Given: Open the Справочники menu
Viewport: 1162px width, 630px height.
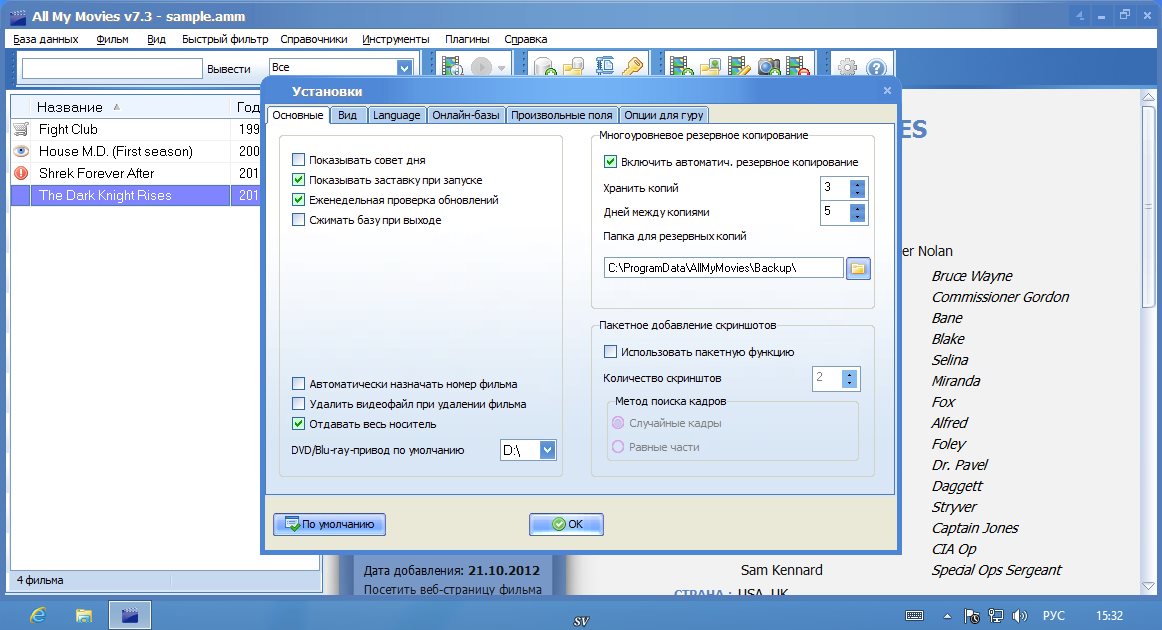Looking at the screenshot, I should (x=313, y=39).
